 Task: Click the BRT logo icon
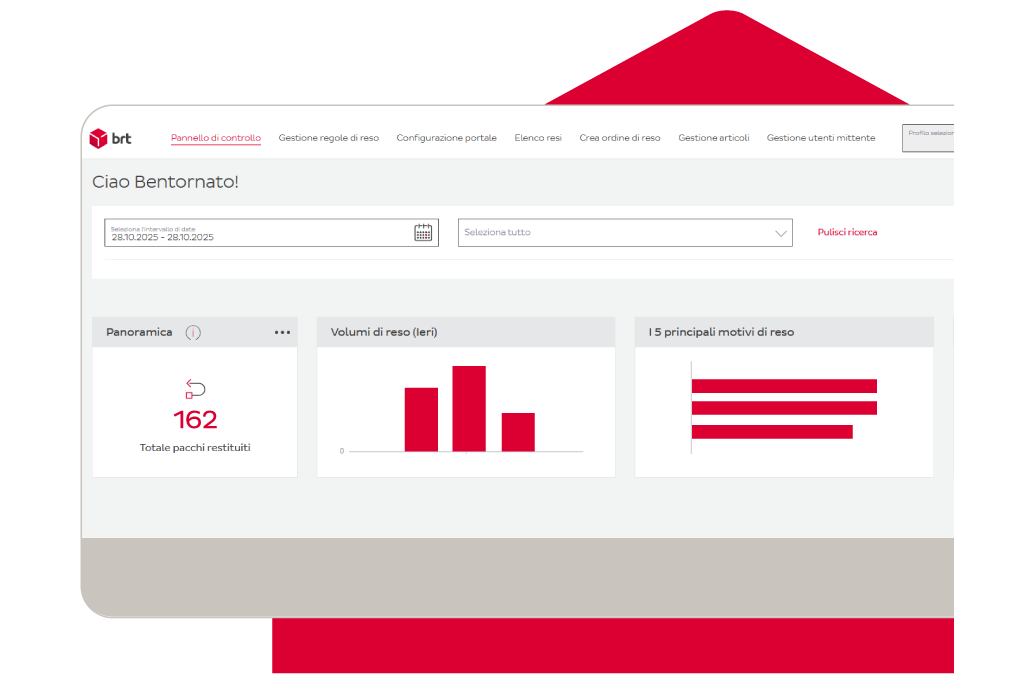point(99,138)
